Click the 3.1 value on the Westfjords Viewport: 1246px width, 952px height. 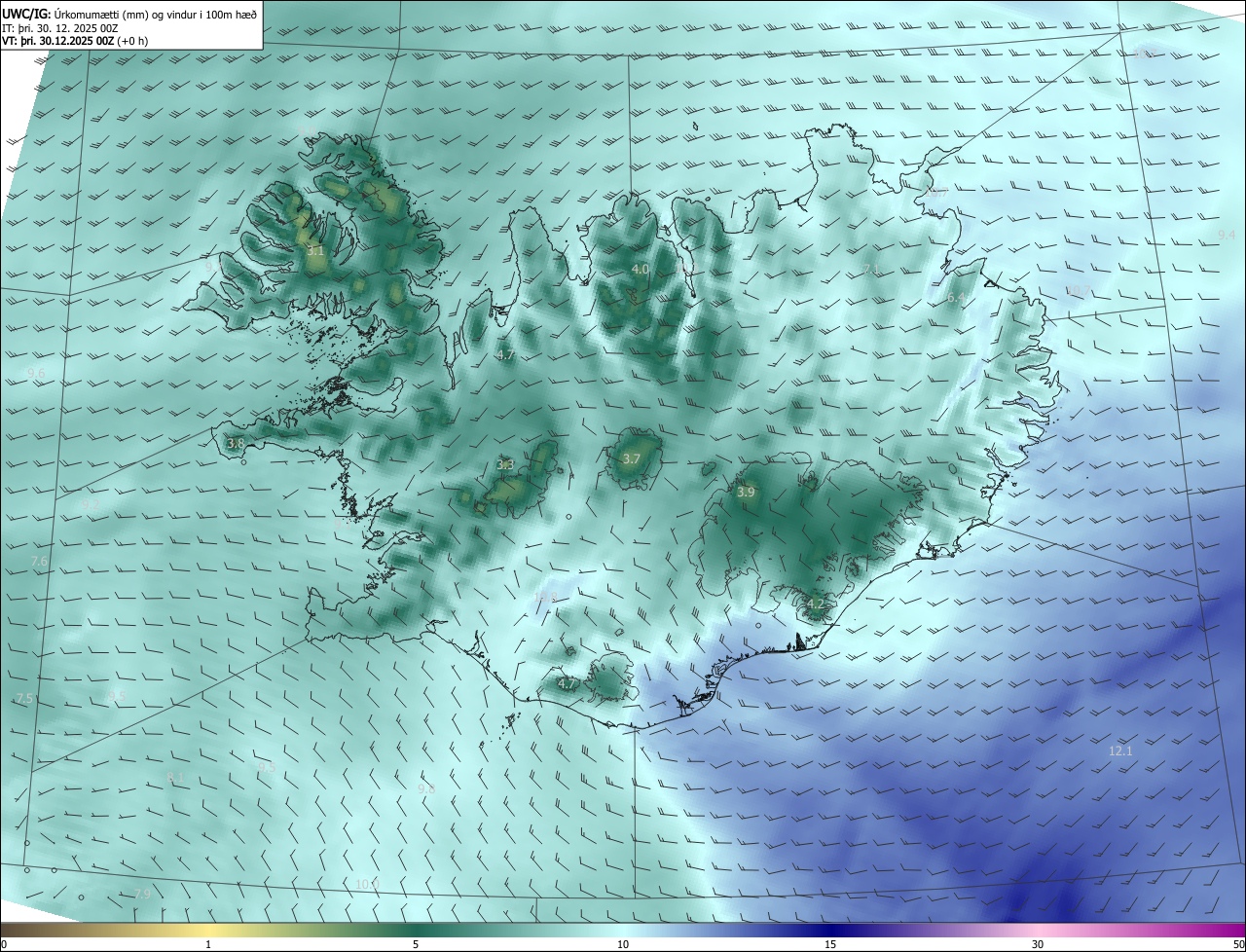tap(314, 251)
